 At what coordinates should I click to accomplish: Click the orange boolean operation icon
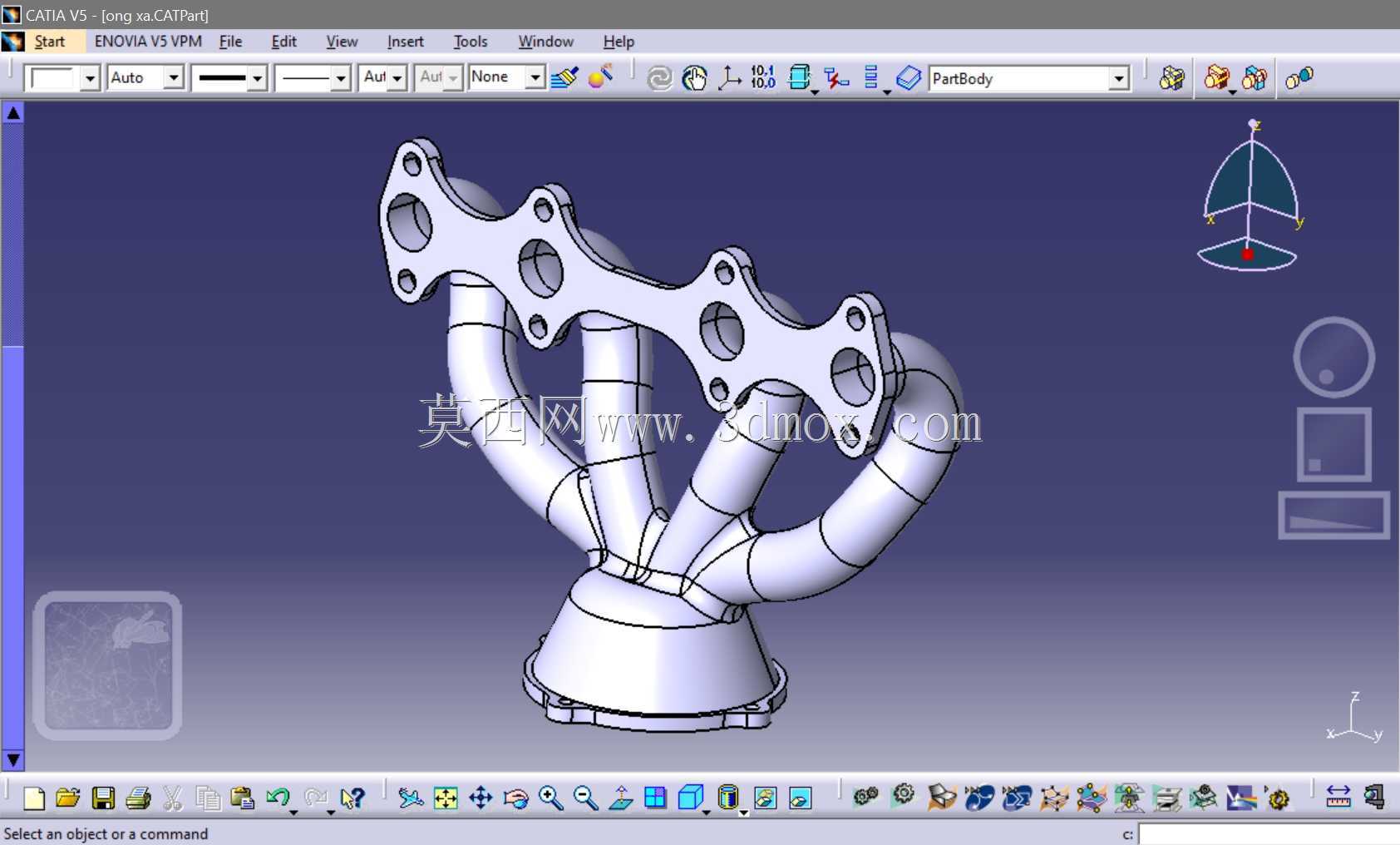point(1217,78)
